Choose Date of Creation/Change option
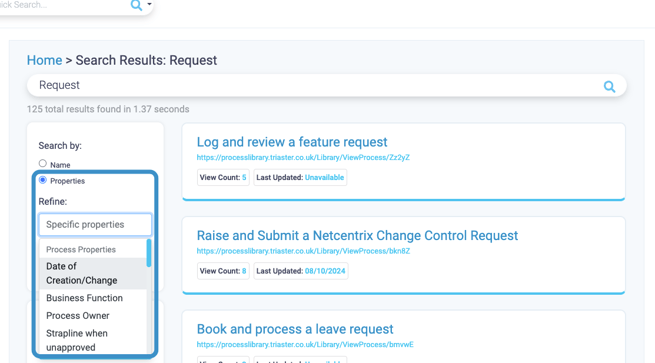The image size is (655, 363). point(93,273)
